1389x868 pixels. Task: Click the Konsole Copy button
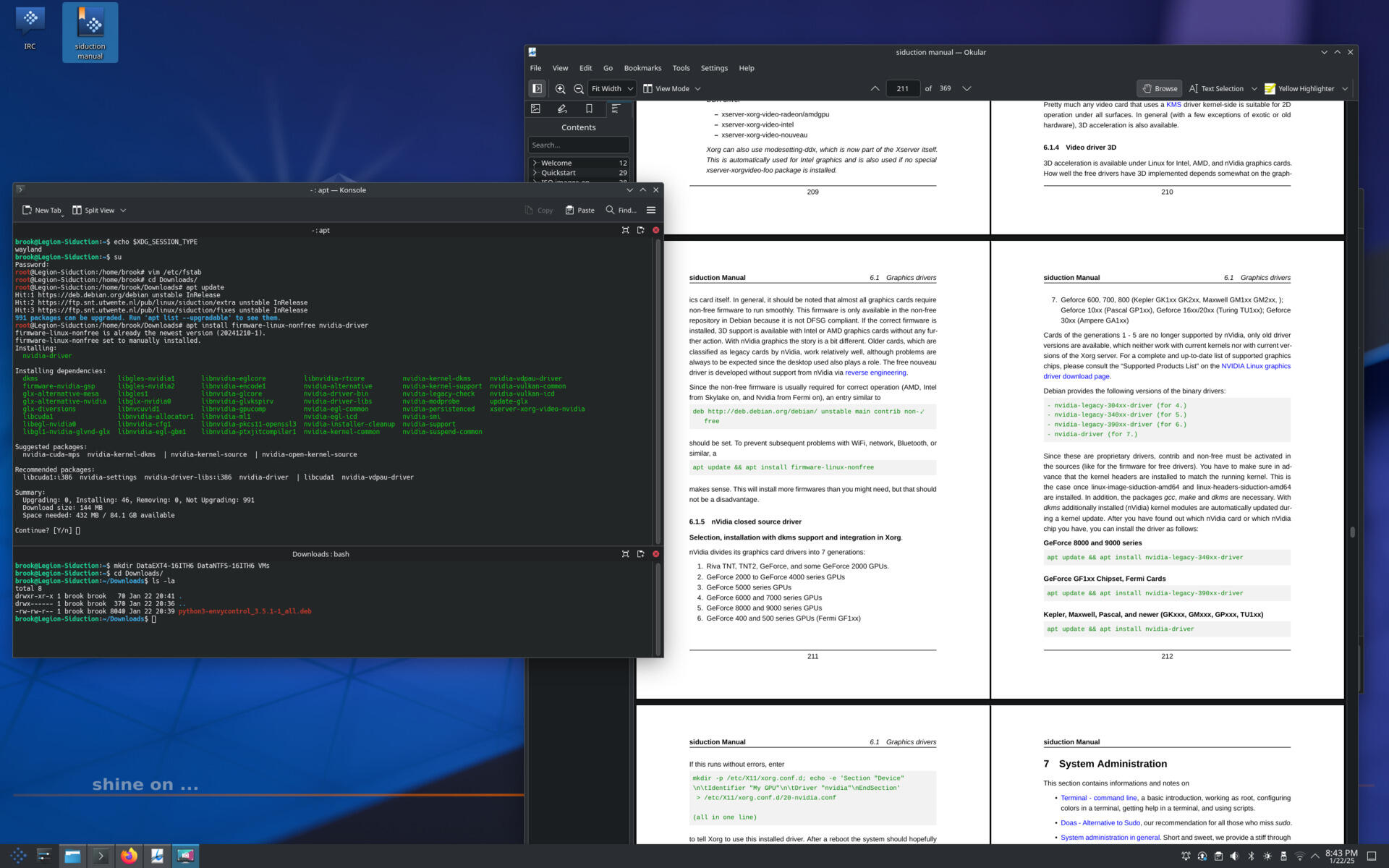(539, 210)
